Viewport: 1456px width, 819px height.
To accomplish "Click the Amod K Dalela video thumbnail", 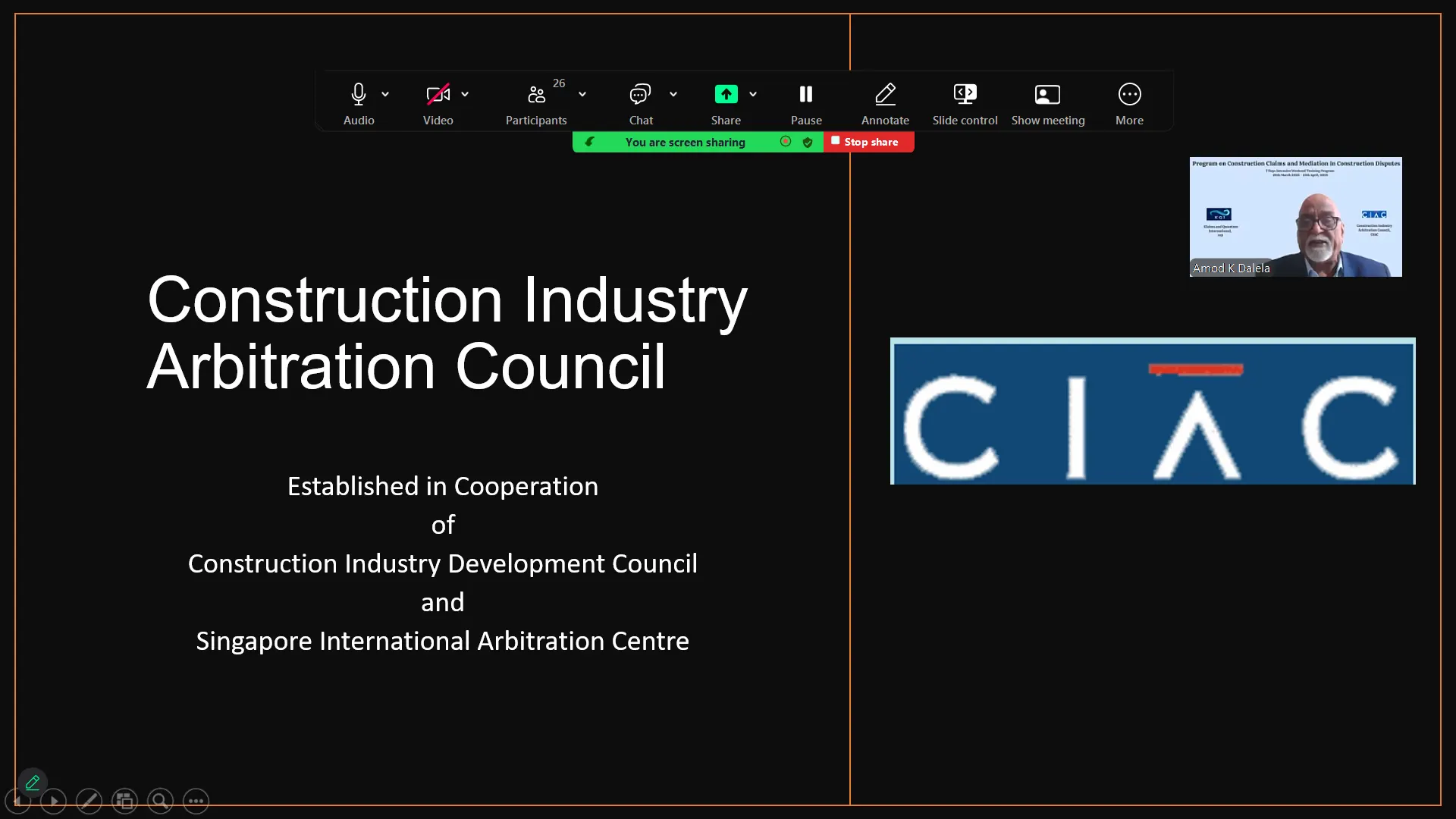I will pyautogui.click(x=1295, y=217).
